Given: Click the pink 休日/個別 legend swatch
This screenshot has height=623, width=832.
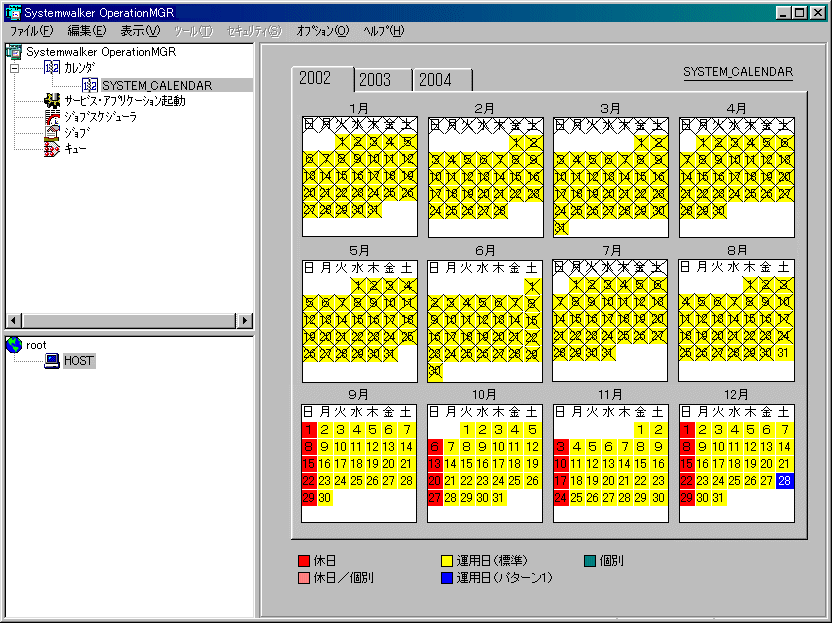Looking at the screenshot, I should click(x=304, y=578).
